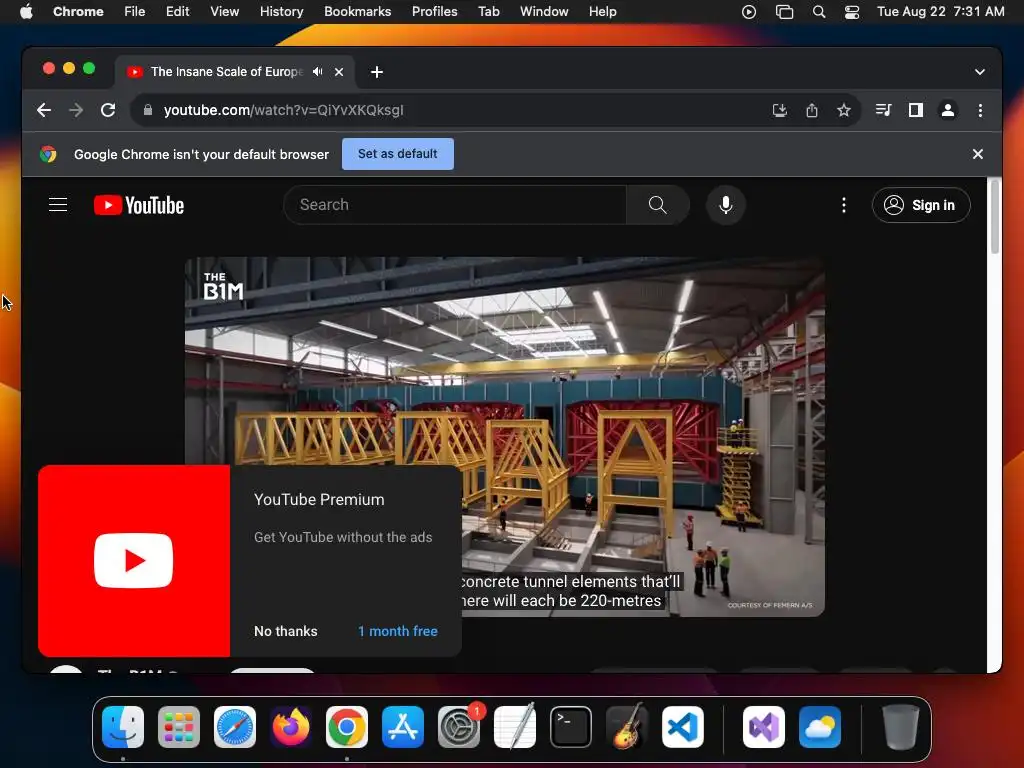
Task: Launch Safari from the dock
Action: point(235,727)
